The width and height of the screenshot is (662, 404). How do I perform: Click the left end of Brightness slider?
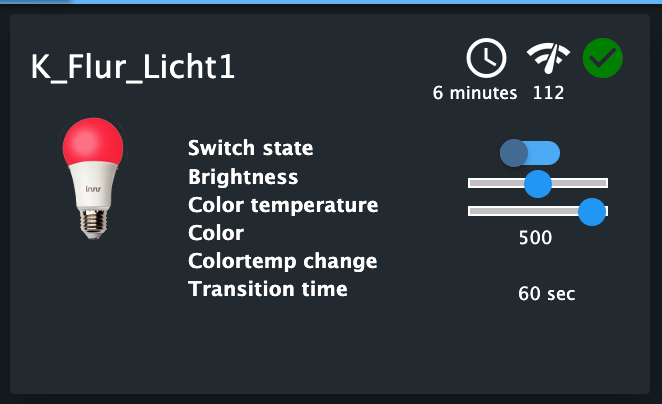coord(473,183)
